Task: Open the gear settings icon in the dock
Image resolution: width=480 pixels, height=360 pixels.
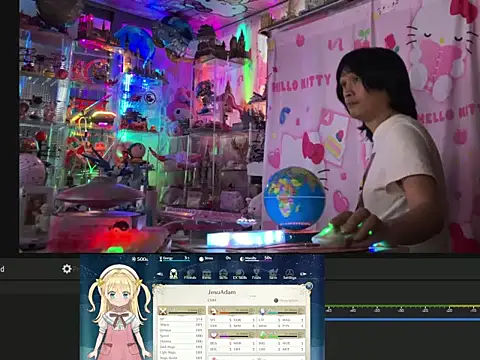Action: (x=67, y=269)
